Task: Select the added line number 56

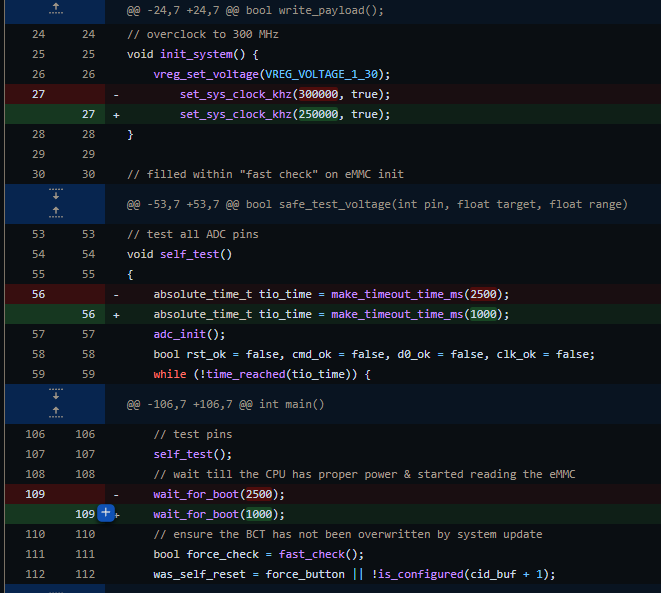Action: point(88,314)
